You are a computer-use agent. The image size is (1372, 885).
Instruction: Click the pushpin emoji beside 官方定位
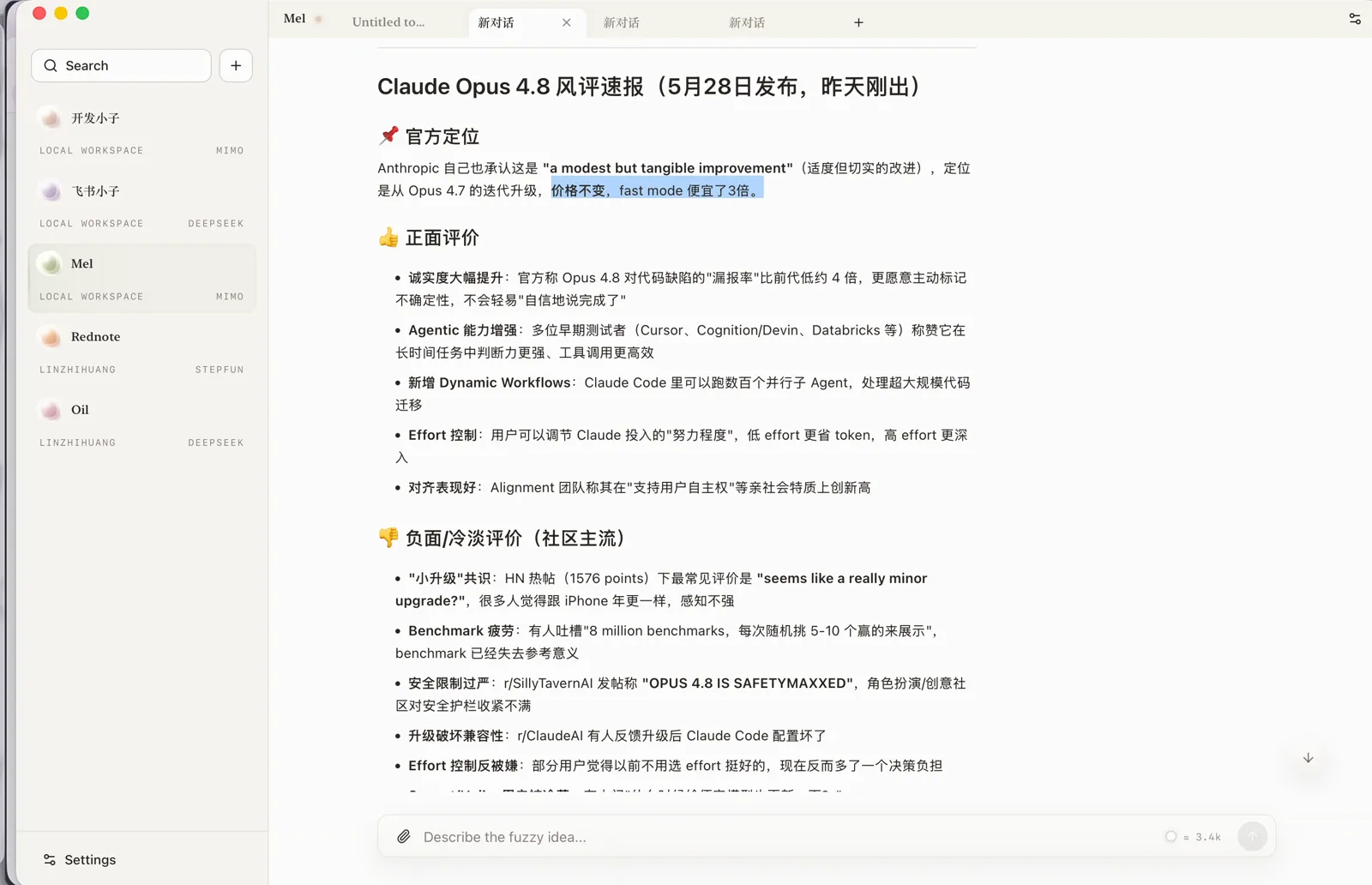388,135
